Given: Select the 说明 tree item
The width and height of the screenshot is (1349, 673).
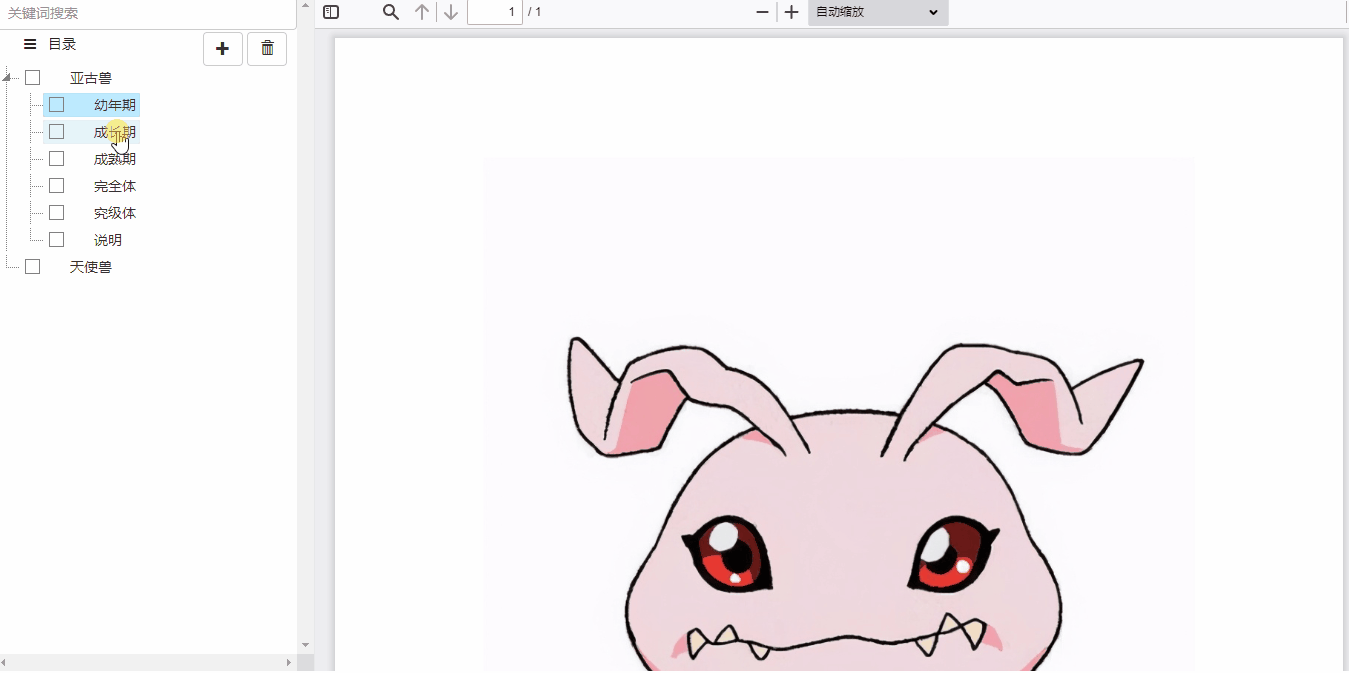Looking at the screenshot, I should (108, 240).
